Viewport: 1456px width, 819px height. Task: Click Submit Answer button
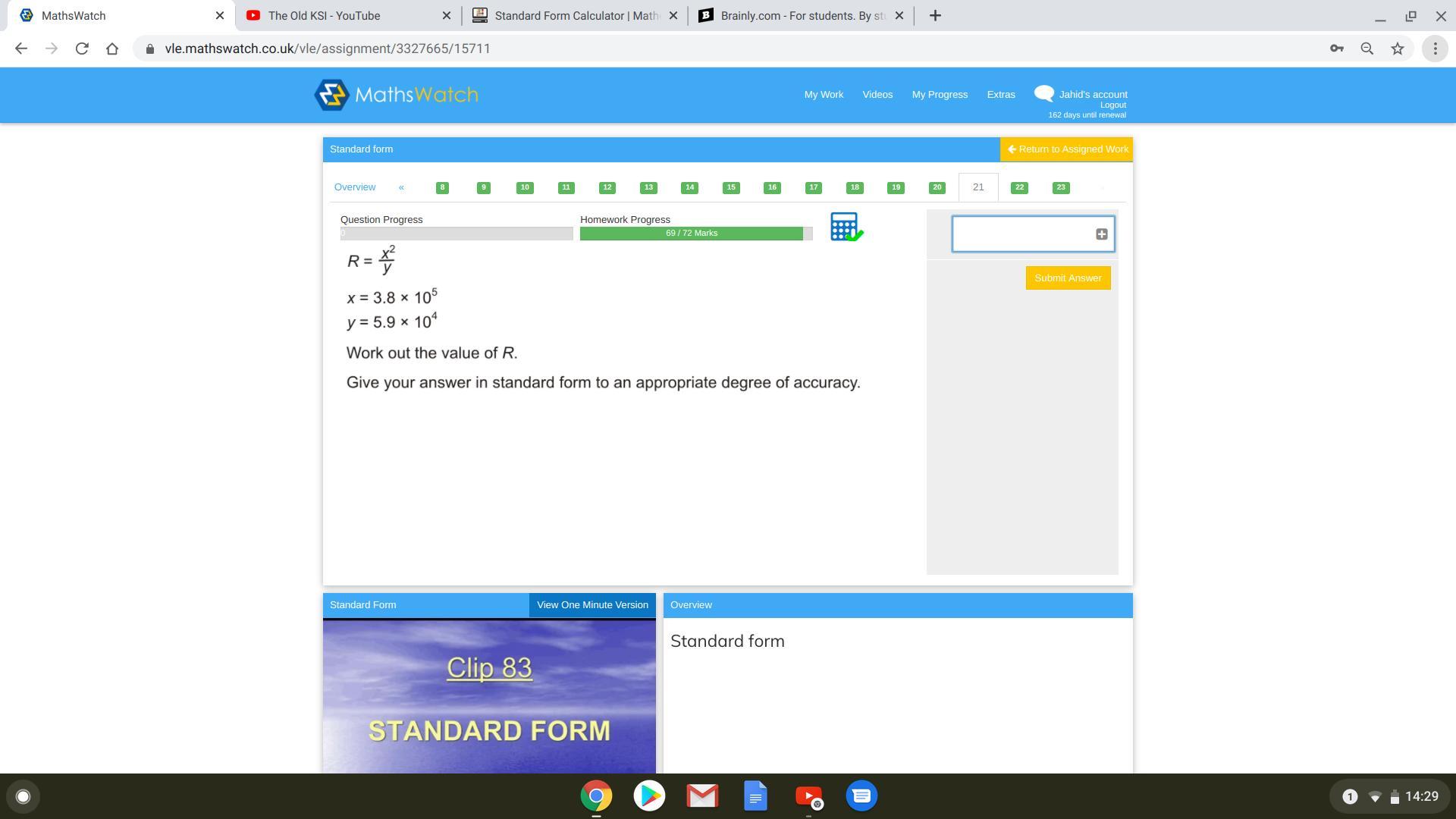(1068, 278)
